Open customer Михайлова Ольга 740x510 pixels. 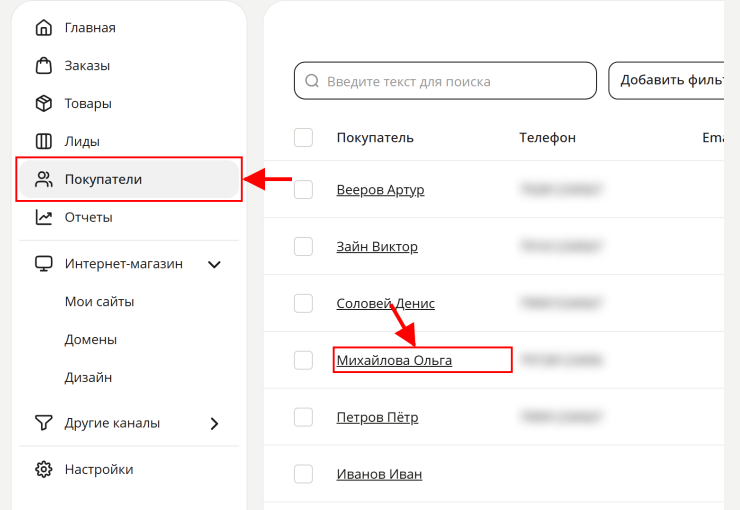click(394, 360)
